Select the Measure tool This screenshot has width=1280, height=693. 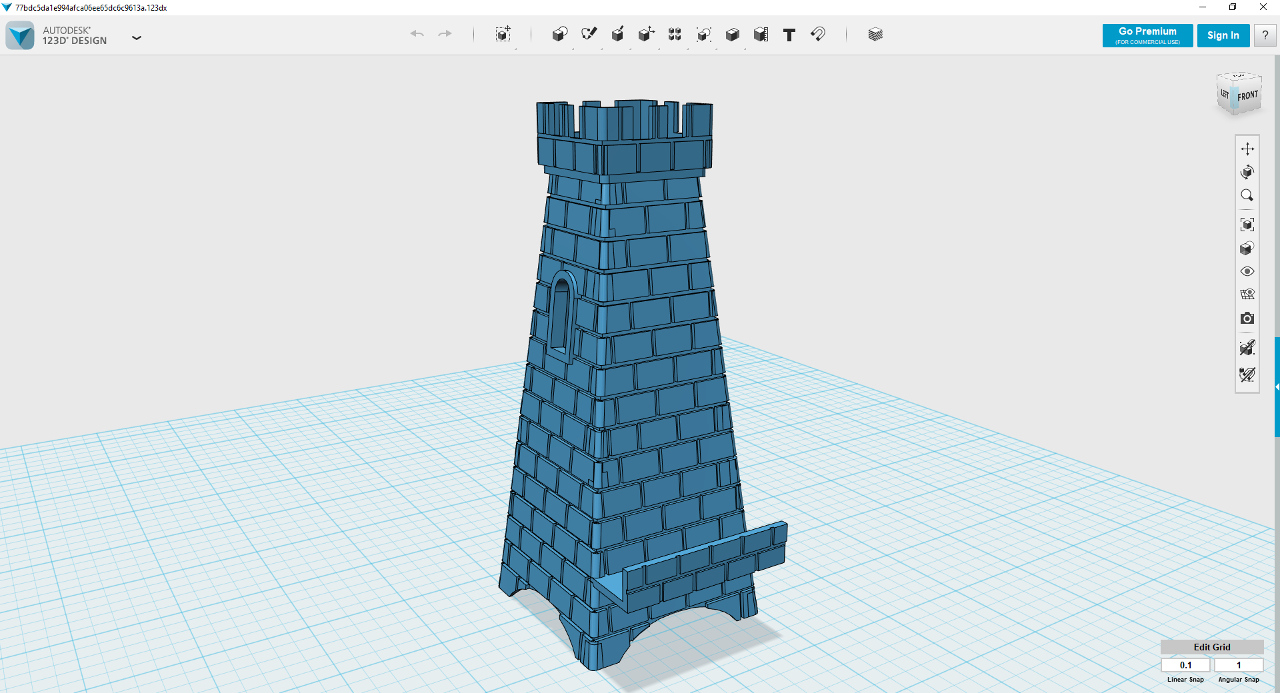761,34
